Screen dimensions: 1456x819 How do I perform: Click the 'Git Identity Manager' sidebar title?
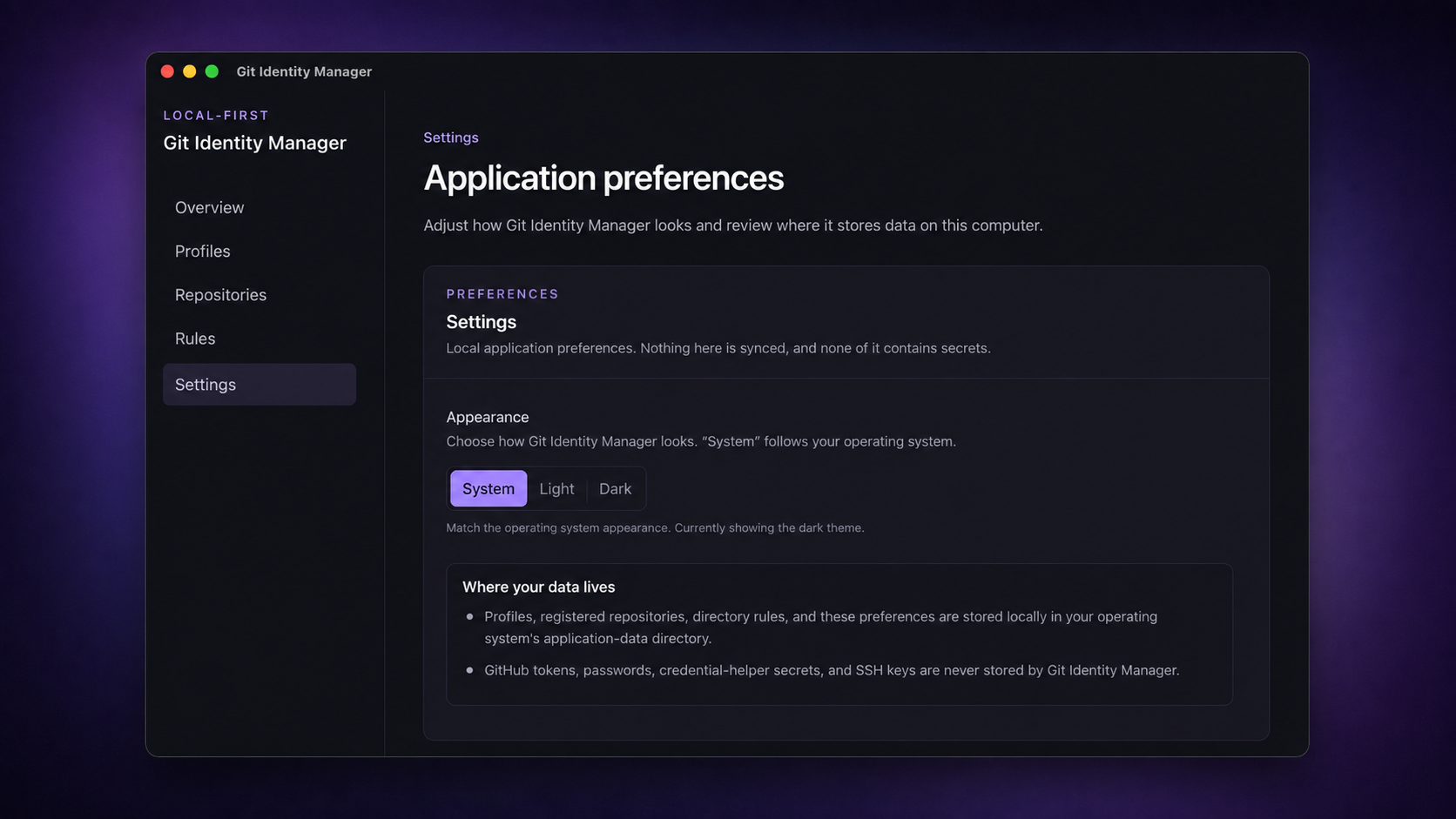point(255,143)
